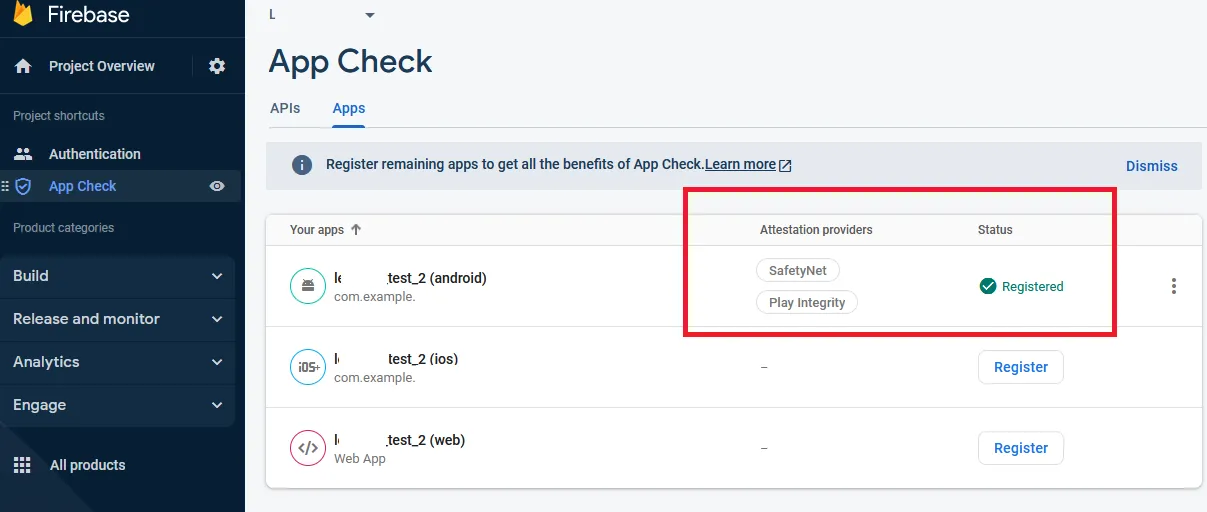Expand the Build category

pos(118,276)
